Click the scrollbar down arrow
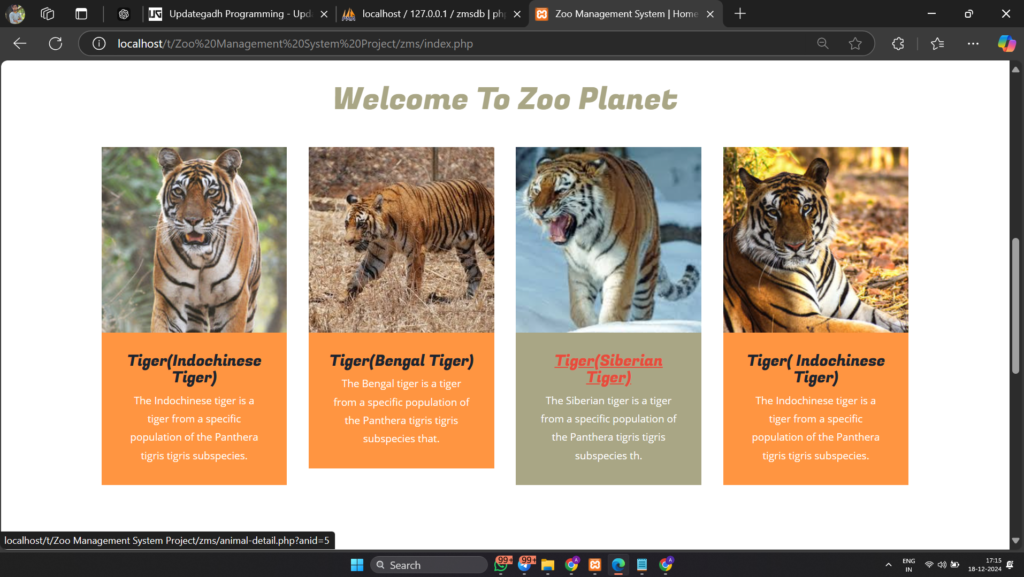Screen dimensions: 1024x577 click(1016, 540)
